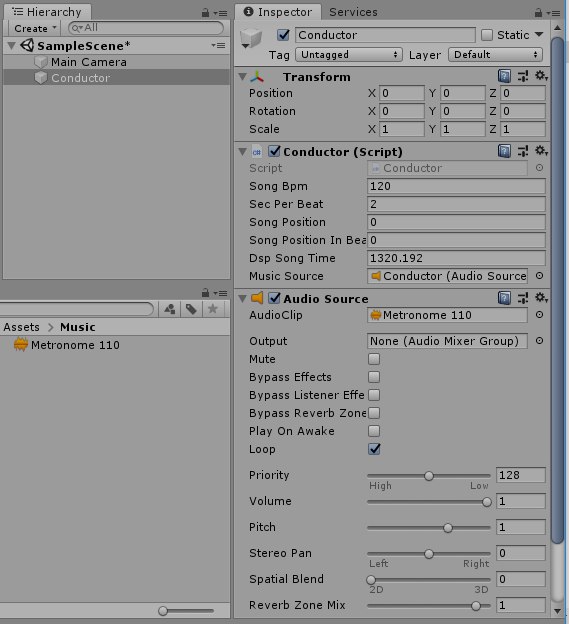Click search by type icon in Project
569x624 pixels.
(x=170, y=309)
